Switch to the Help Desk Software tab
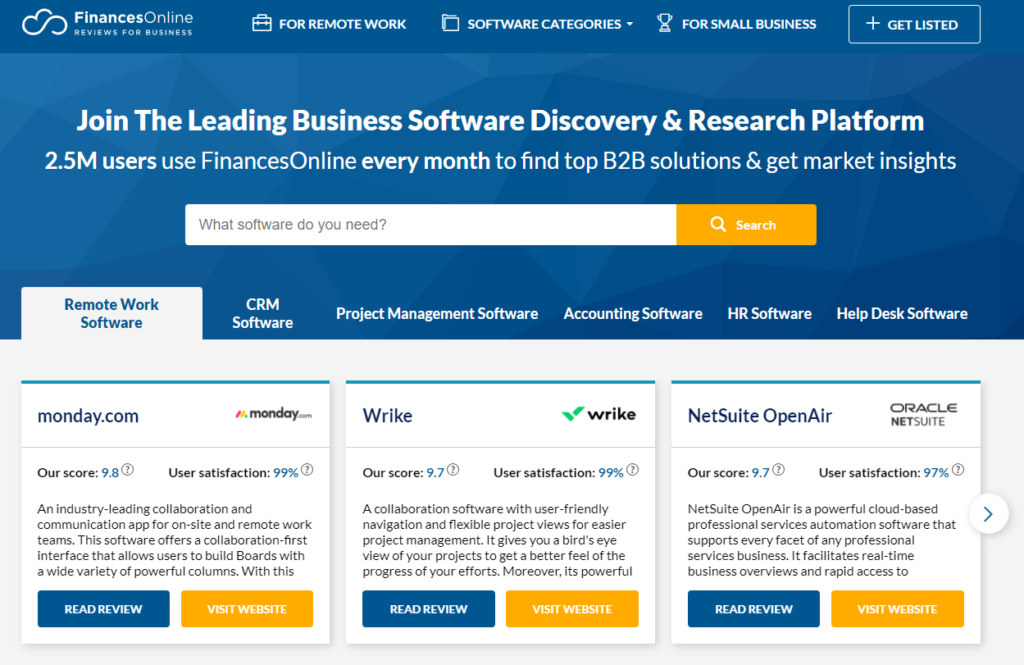Viewport: 1024px width, 665px height. (901, 314)
